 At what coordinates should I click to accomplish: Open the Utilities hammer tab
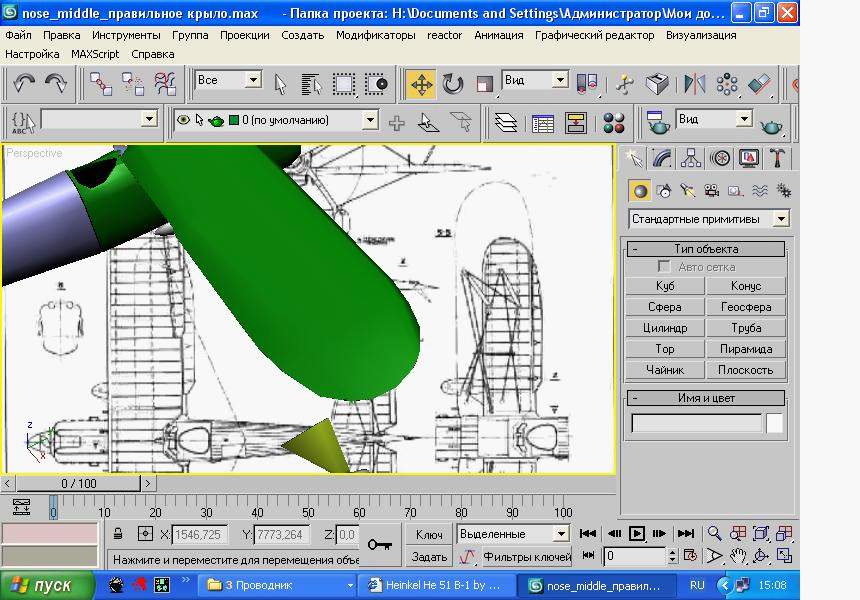click(777, 158)
